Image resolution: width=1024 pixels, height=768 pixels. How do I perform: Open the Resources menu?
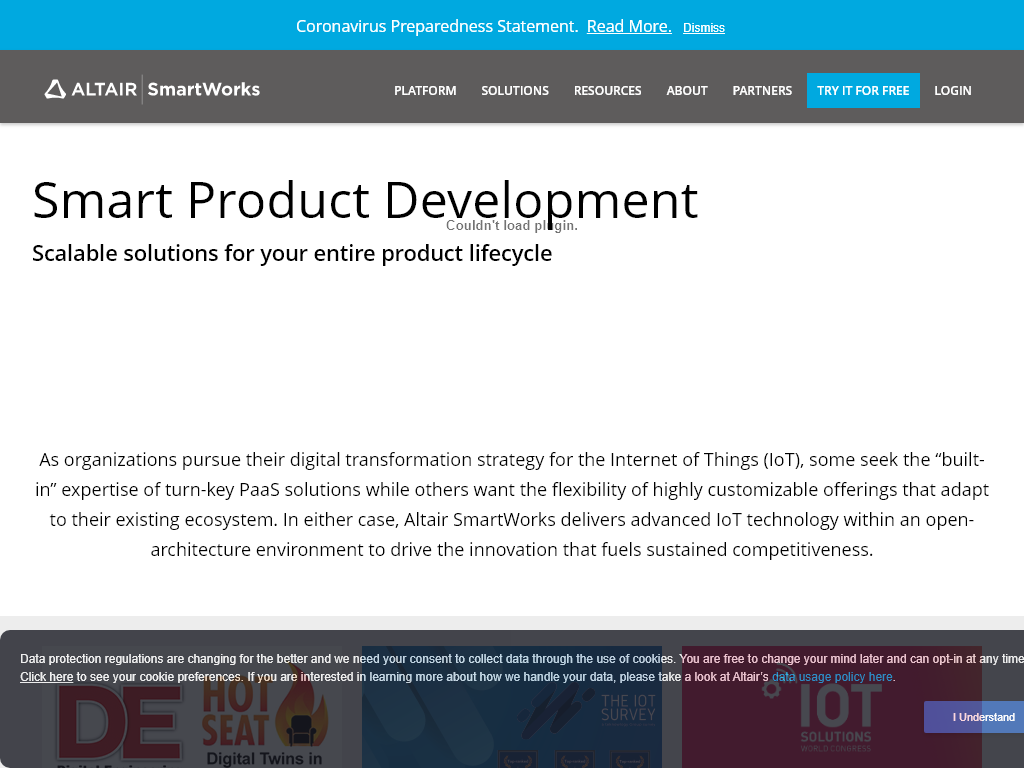(x=607, y=91)
